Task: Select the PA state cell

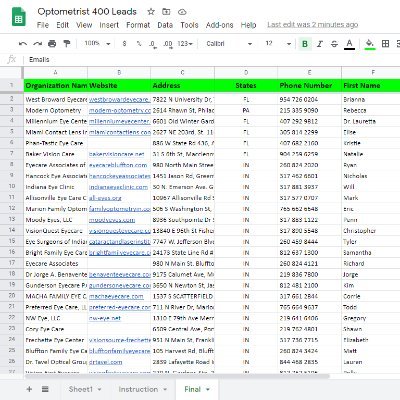Action: click(x=246, y=110)
